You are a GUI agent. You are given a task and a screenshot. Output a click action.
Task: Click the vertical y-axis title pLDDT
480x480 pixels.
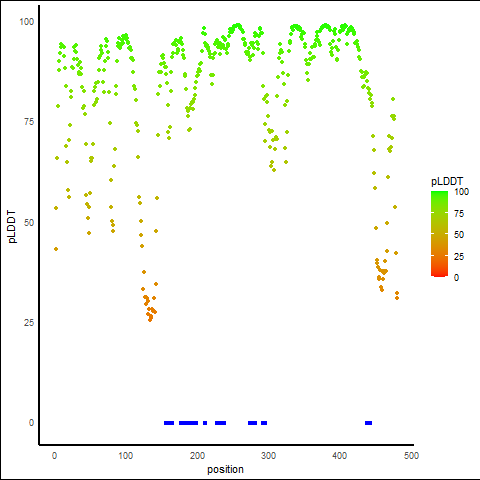(x=12, y=227)
